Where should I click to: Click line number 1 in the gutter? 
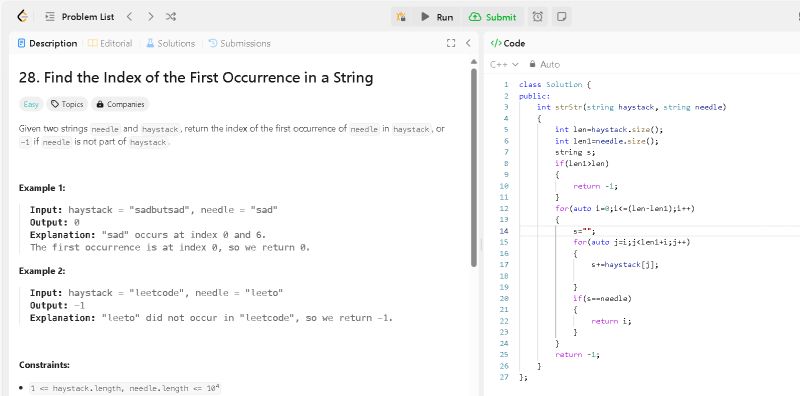(506, 84)
